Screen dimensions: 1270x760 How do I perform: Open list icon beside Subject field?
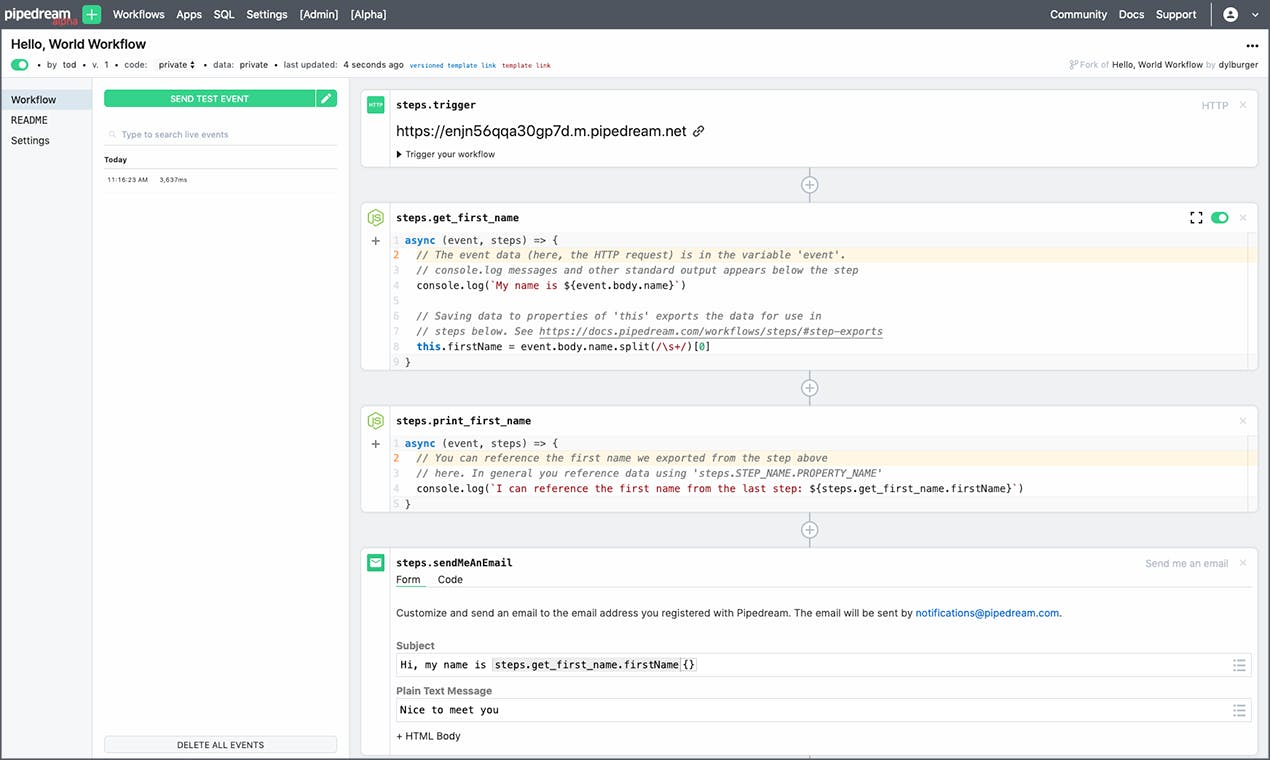(1239, 665)
